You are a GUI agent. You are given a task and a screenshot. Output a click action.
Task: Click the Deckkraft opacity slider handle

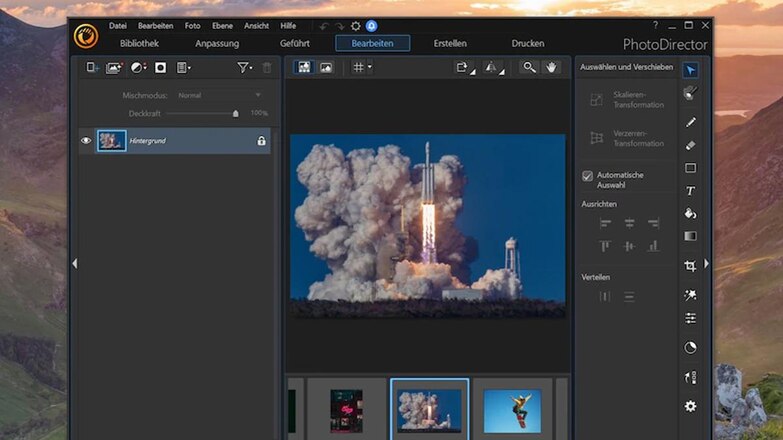point(236,114)
